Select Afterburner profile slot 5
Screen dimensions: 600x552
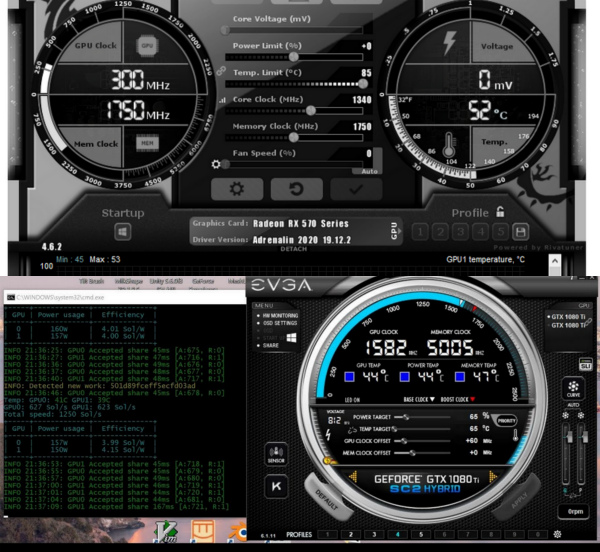coord(501,232)
